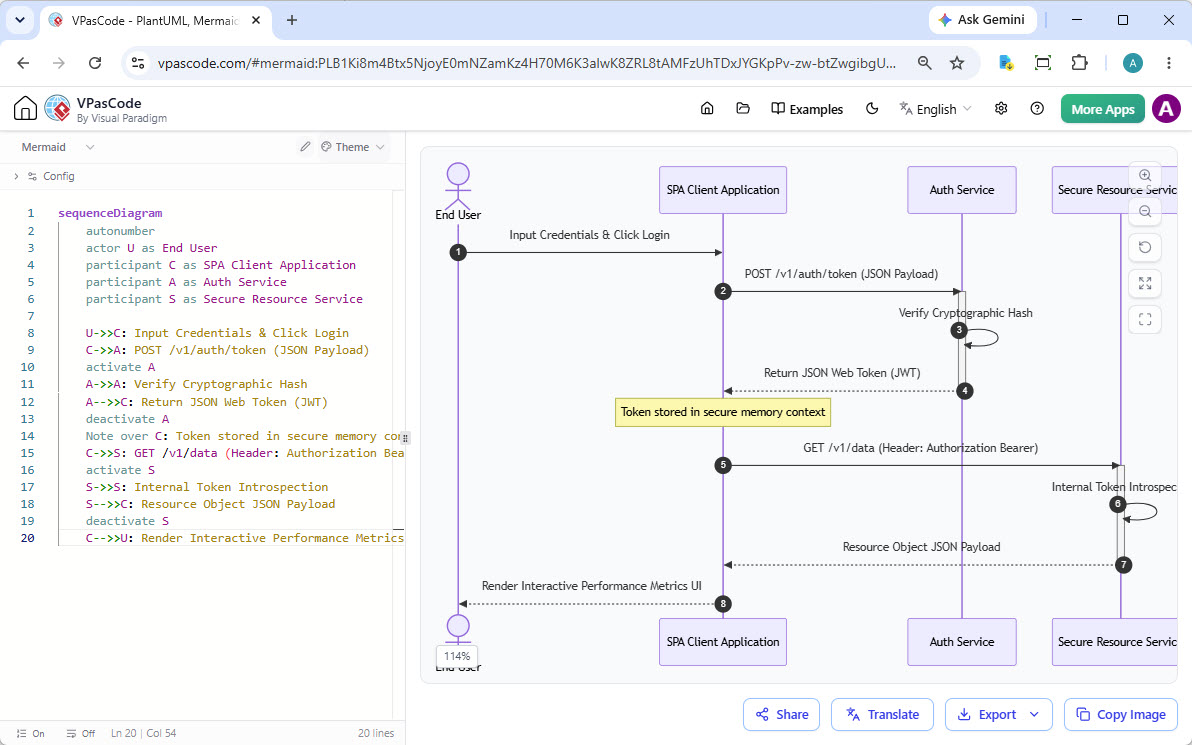Screen dimensions: 1192x745
Task: Click the More Apps button
Action: pos(1102,109)
